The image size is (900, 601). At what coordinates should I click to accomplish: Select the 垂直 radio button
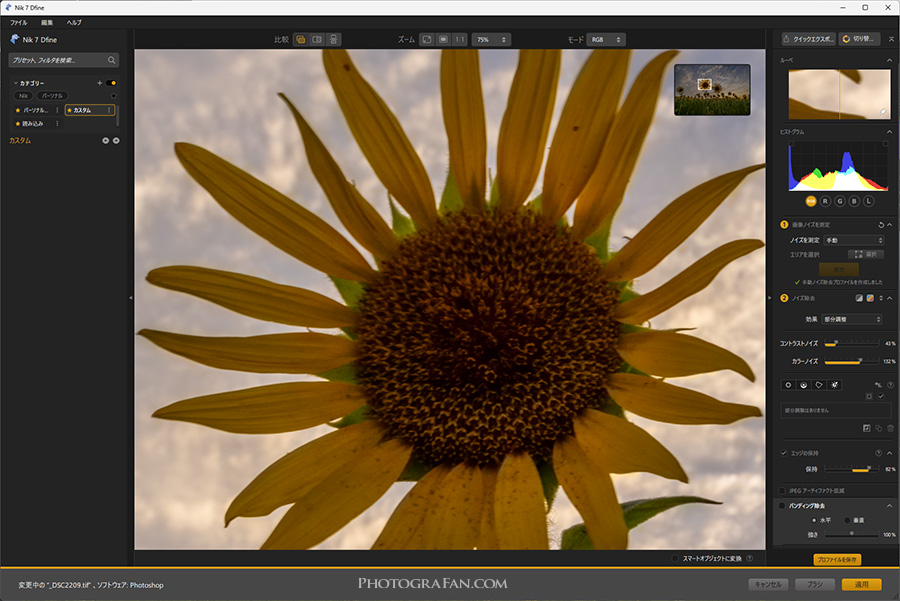pos(847,520)
